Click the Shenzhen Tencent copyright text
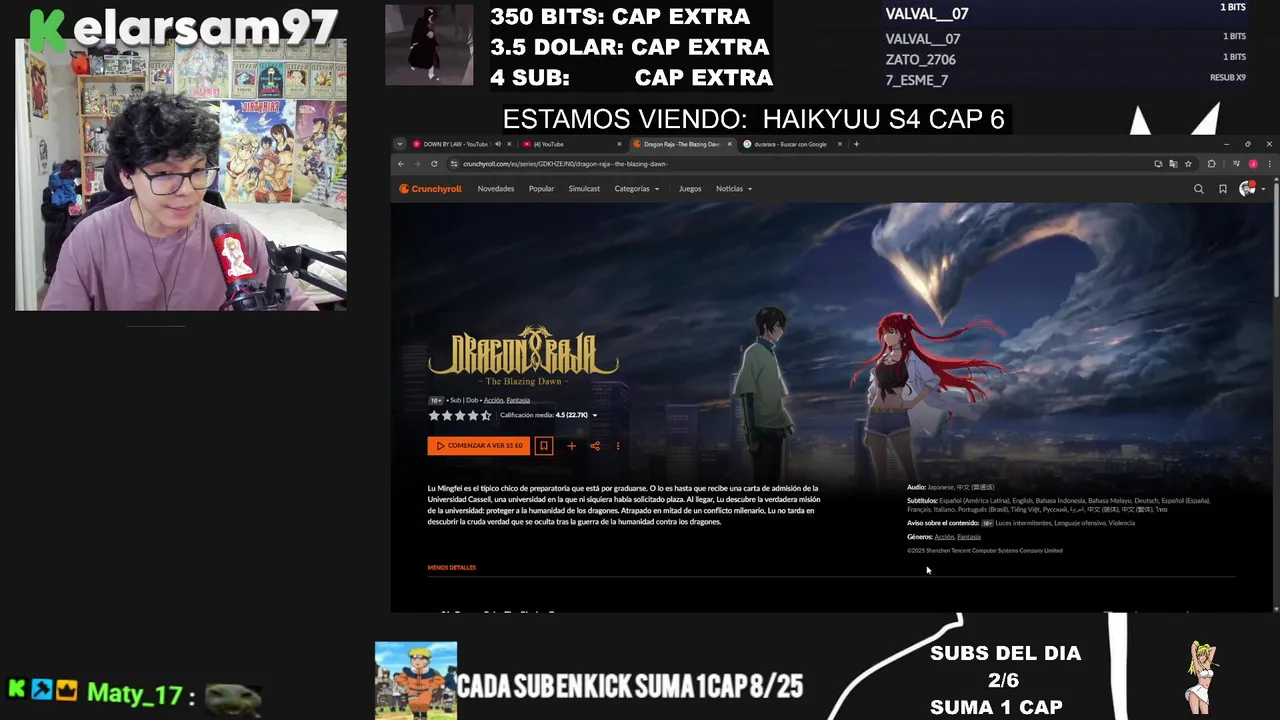Viewport: 1280px width, 720px height. click(985, 551)
